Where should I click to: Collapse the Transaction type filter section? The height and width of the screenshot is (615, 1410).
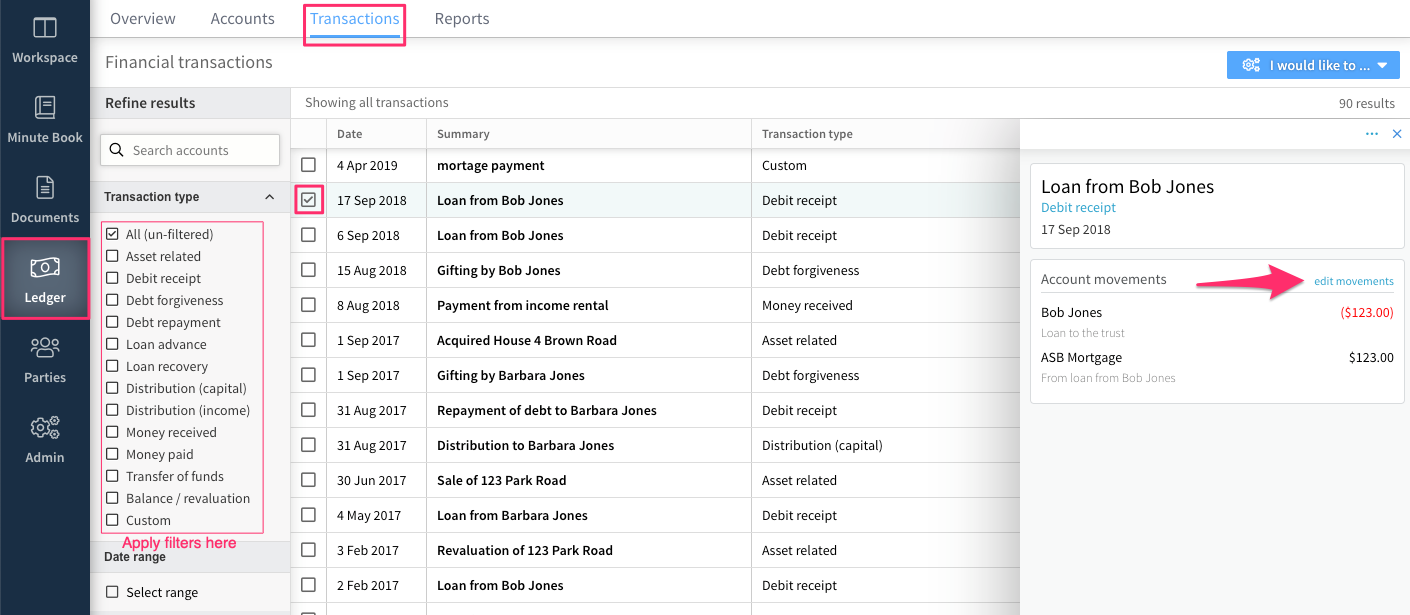pos(269,197)
